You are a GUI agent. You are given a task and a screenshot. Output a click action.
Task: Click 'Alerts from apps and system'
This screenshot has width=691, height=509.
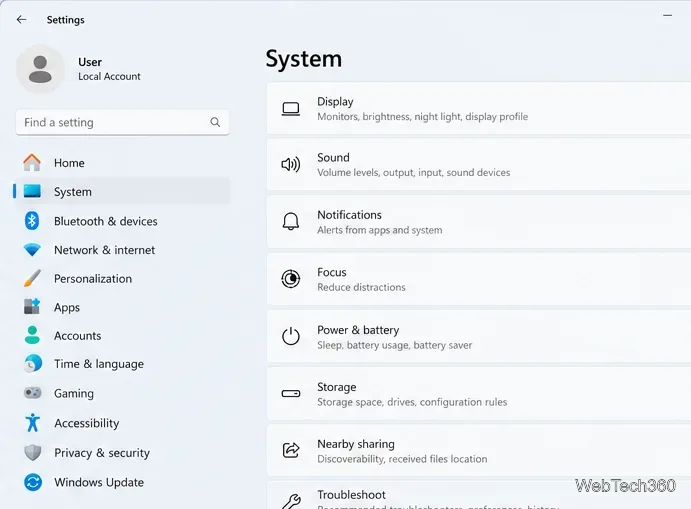[380, 230]
